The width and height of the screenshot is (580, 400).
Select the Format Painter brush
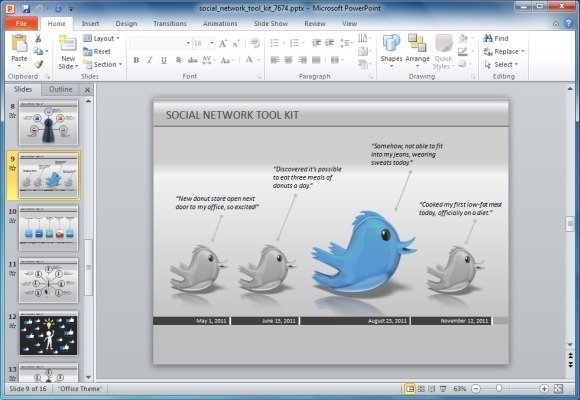pyautogui.click(x=38, y=64)
